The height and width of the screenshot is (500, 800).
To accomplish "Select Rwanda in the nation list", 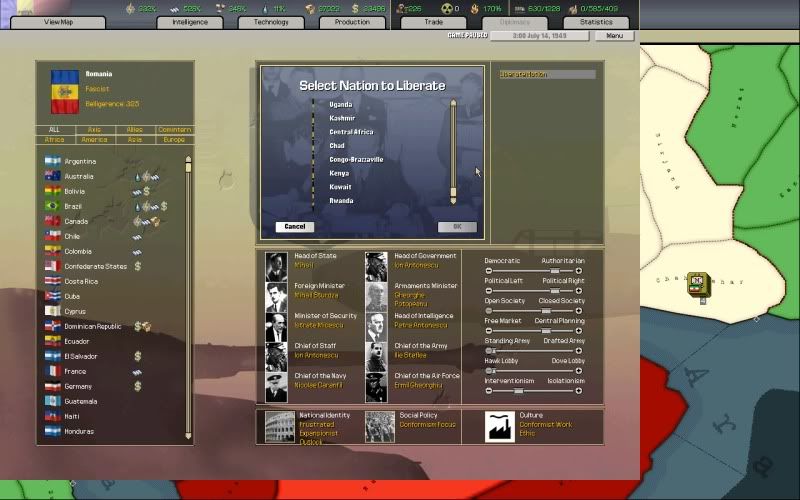I will pyautogui.click(x=341, y=201).
